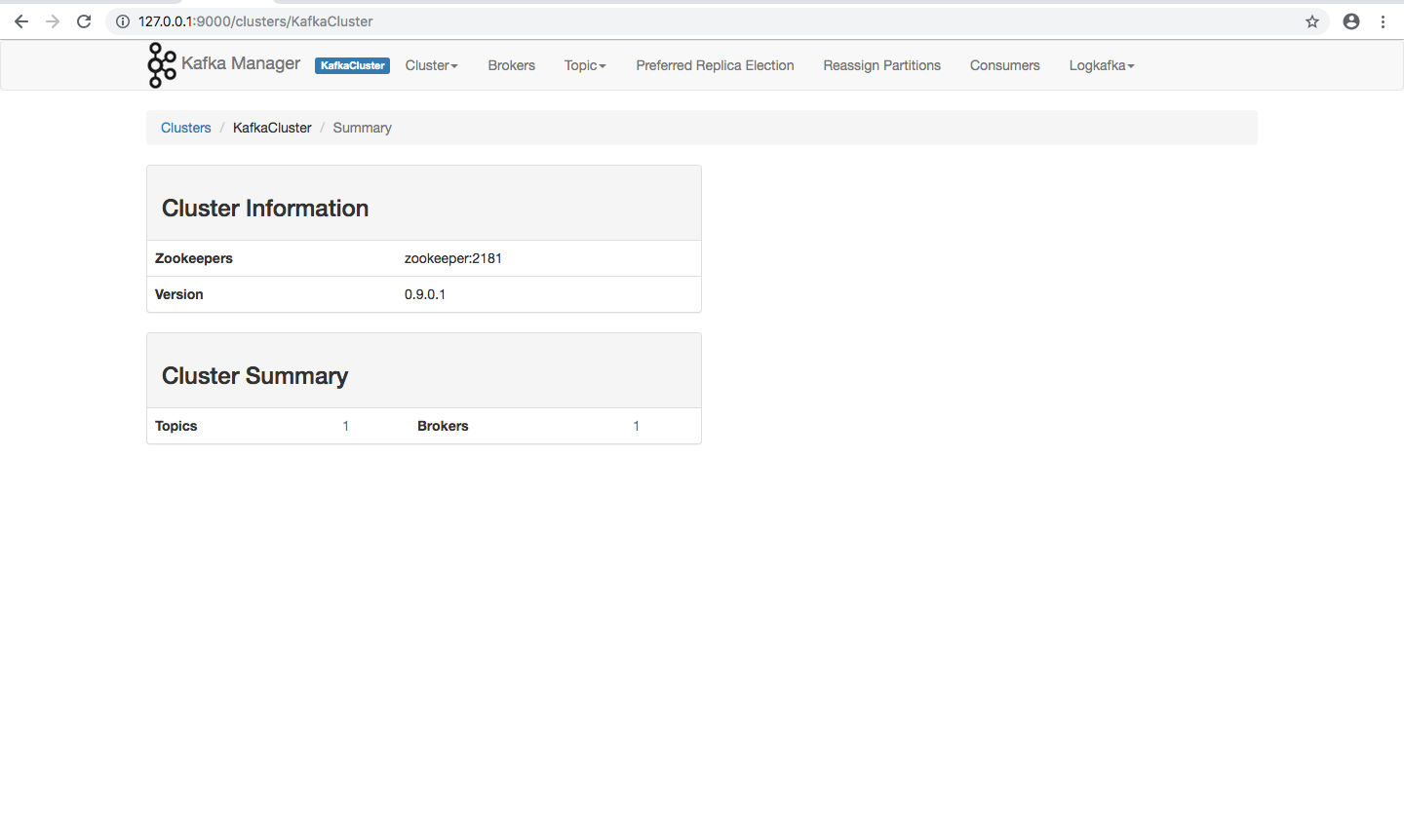Bookmark this page with the star icon
The width and height of the screenshot is (1404, 840).
[1312, 21]
